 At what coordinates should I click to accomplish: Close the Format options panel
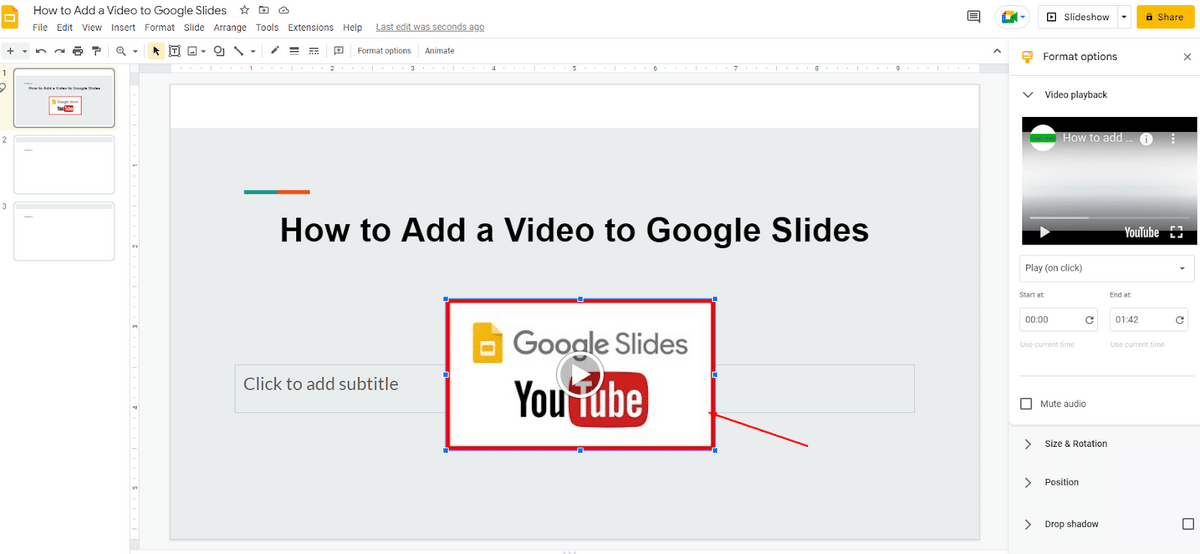[1187, 57]
